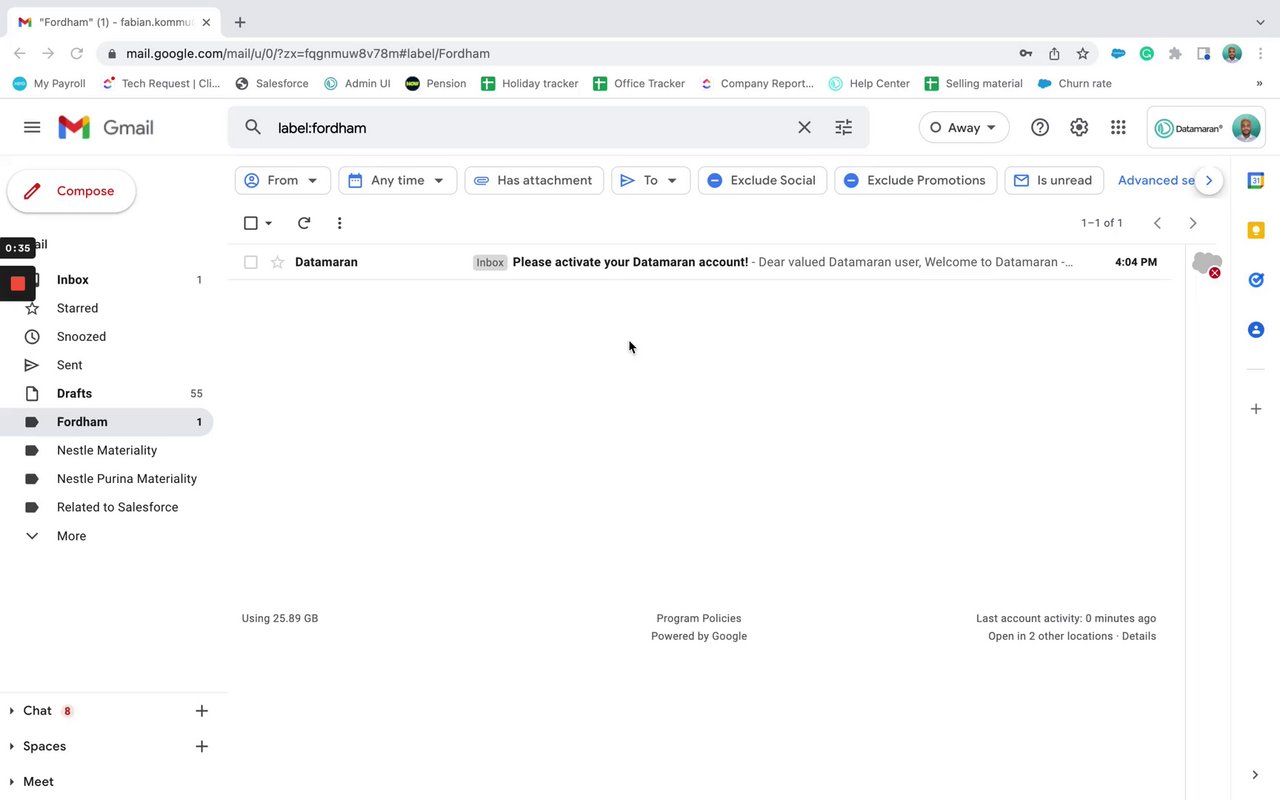Click the search magnifier icon
The image size is (1280, 800).
(x=253, y=127)
